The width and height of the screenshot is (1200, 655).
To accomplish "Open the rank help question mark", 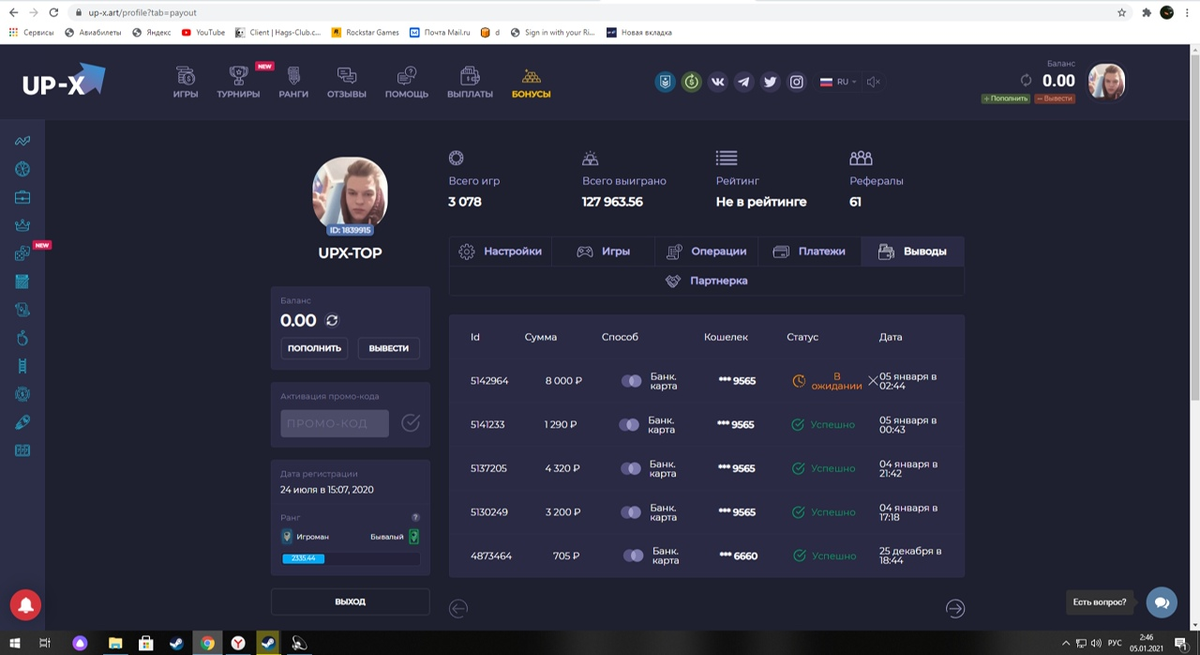I will (x=415, y=517).
